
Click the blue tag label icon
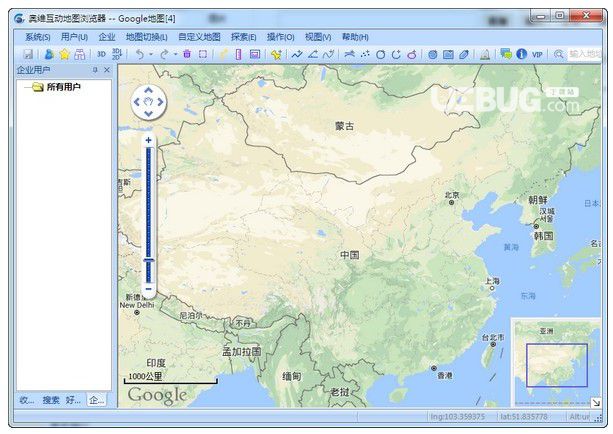[464, 54]
